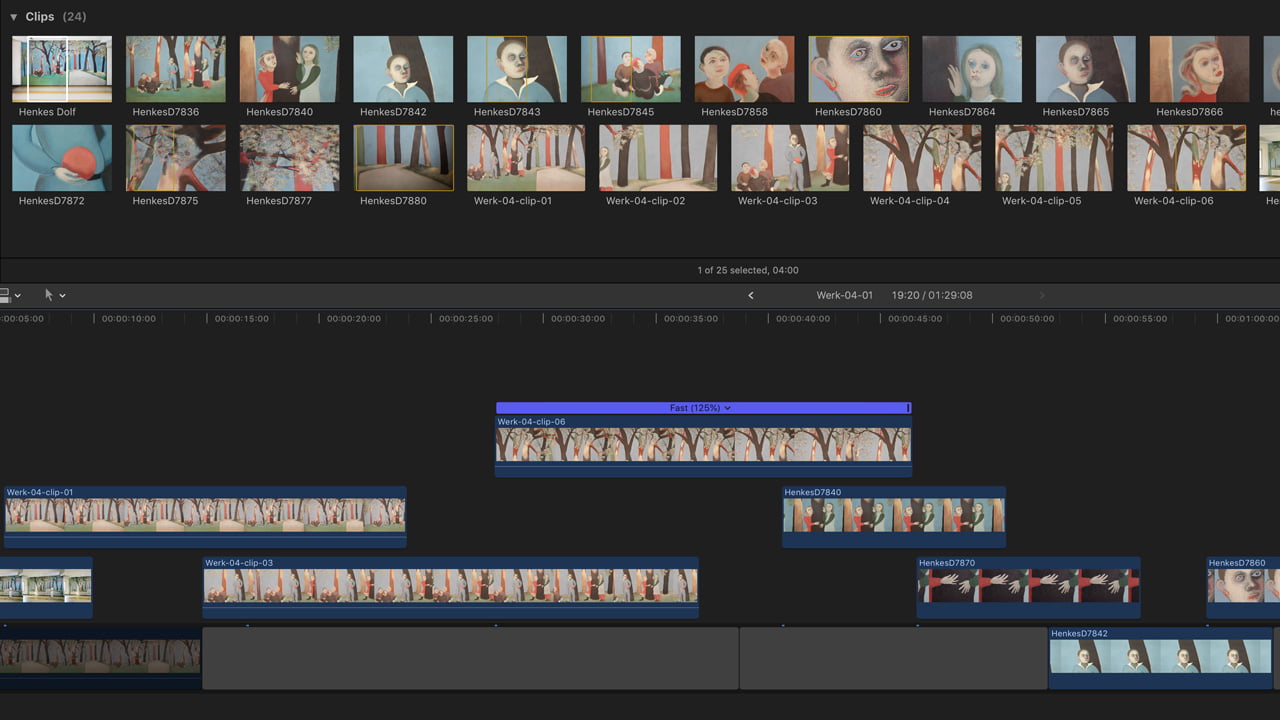Click the retime handle ending the Fast bar
The height and width of the screenshot is (720, 1280).
(908, 408)
